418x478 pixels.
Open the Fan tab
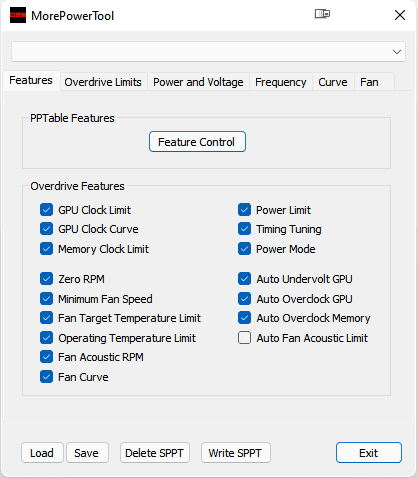point(369,82)
